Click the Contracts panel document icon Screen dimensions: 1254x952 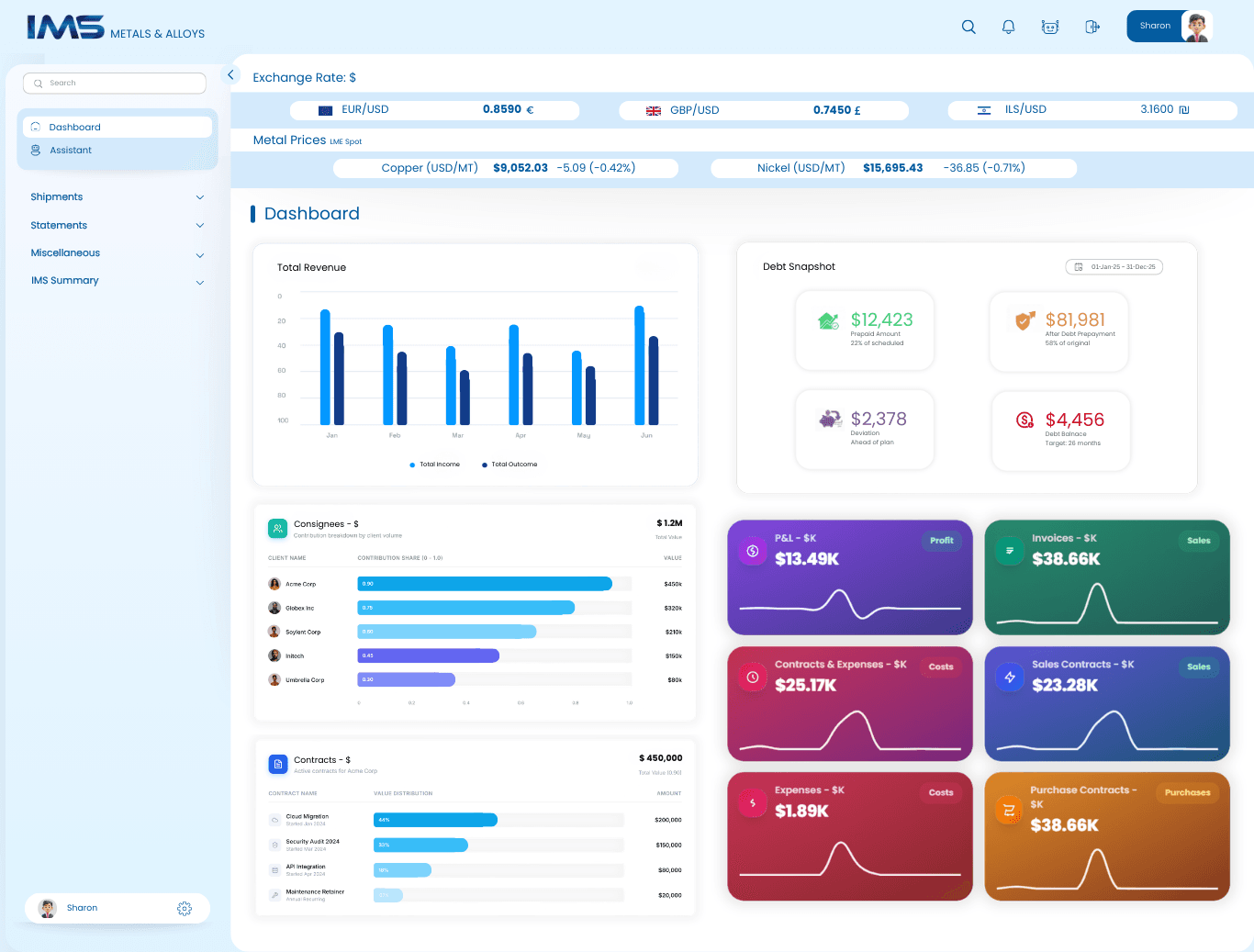[277, 764]
